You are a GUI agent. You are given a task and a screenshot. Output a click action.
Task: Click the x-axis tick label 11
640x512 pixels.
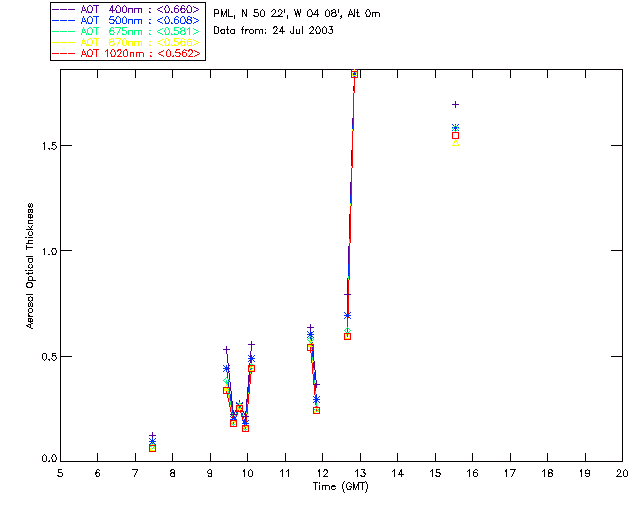(285, 473)
